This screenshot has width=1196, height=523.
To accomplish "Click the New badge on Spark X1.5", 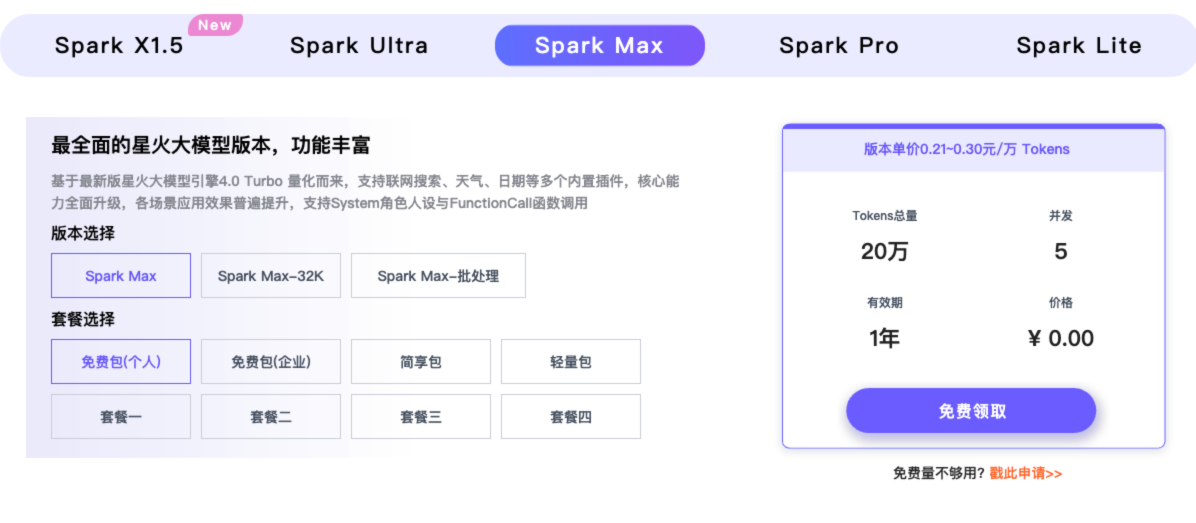I will (x=215, y=25).
